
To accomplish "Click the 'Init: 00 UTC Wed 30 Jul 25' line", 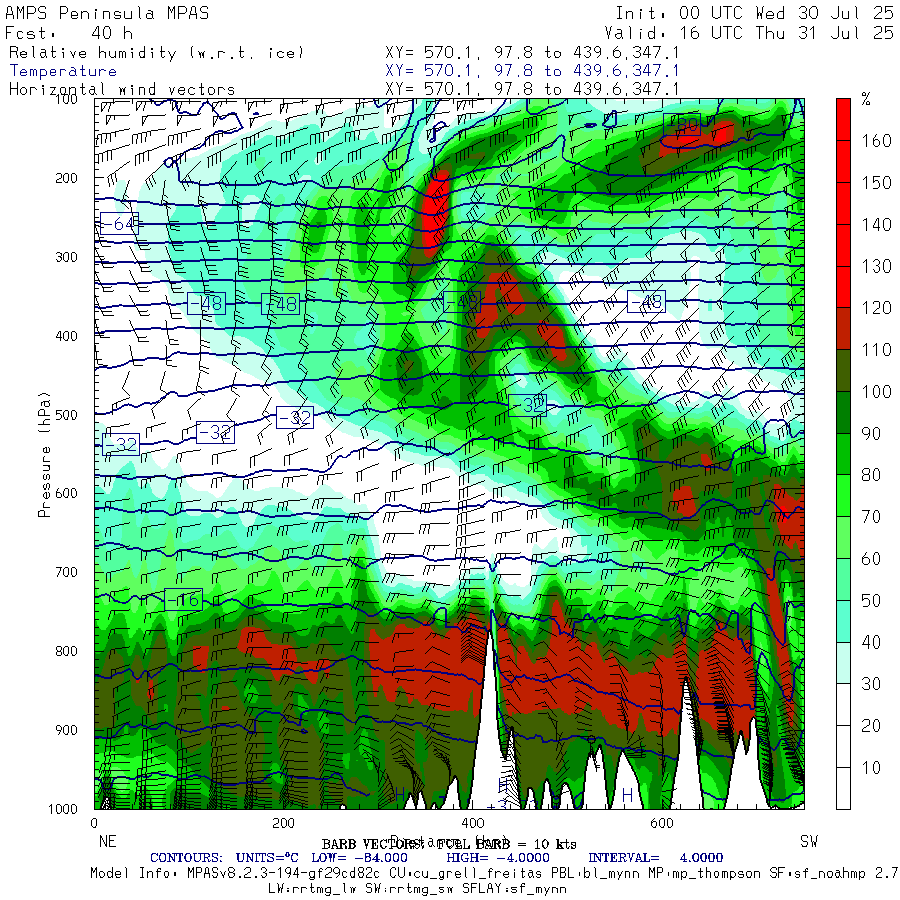I will click(x=755, y=13).
